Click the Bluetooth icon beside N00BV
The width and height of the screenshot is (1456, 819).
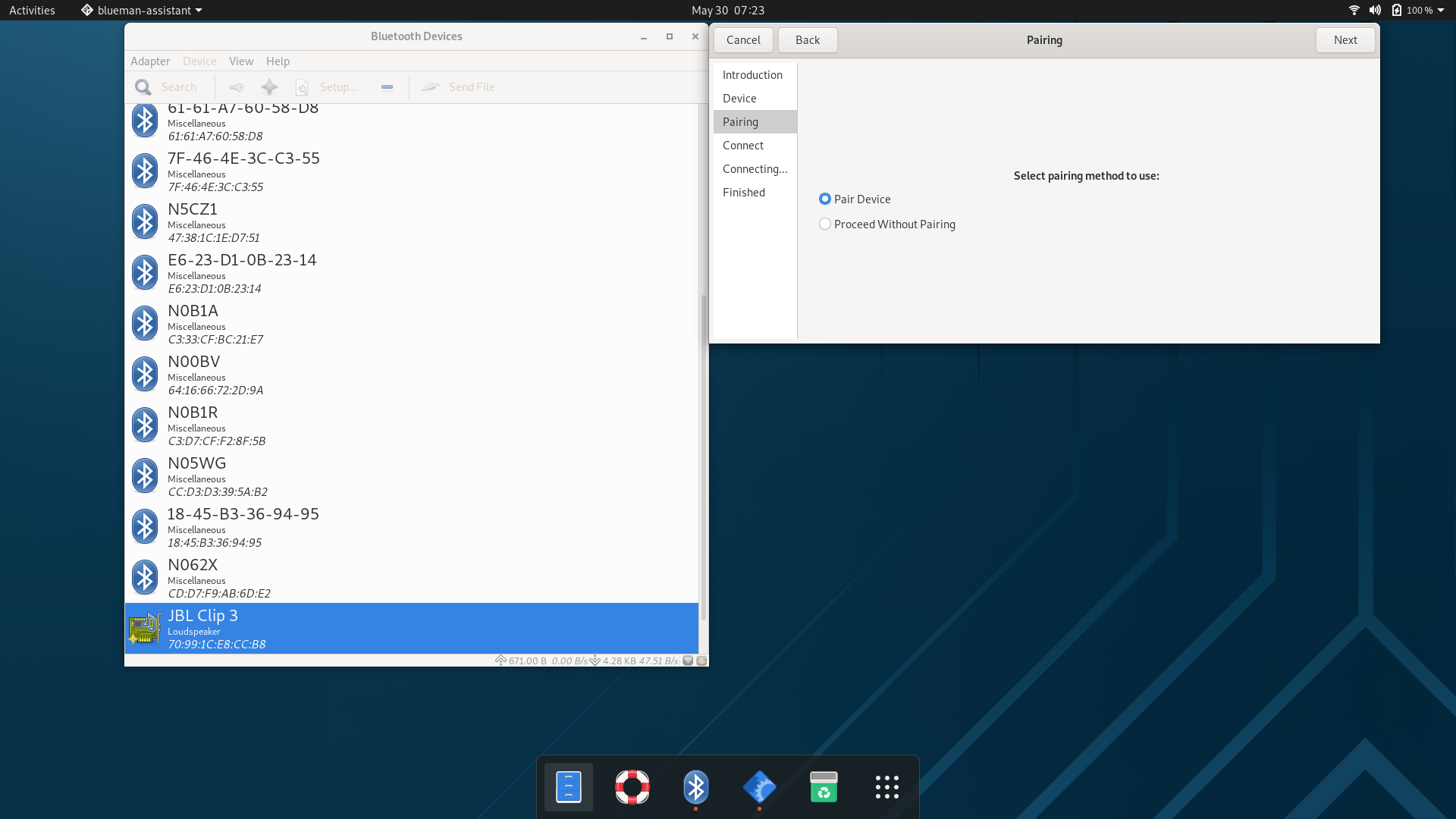pyautogui.click(x=145, y=374)
